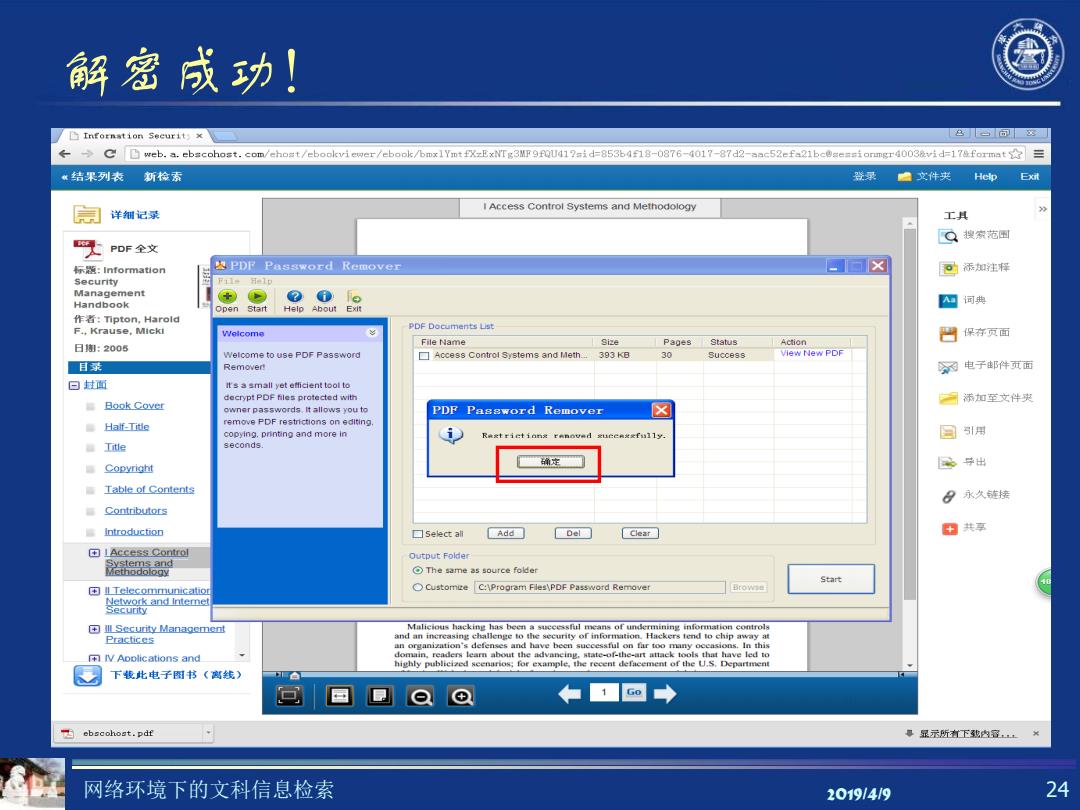This screenshot has width=1080, height=810.
Task: Click the 搜索范围 search tool icon
Action: point(948,236)
